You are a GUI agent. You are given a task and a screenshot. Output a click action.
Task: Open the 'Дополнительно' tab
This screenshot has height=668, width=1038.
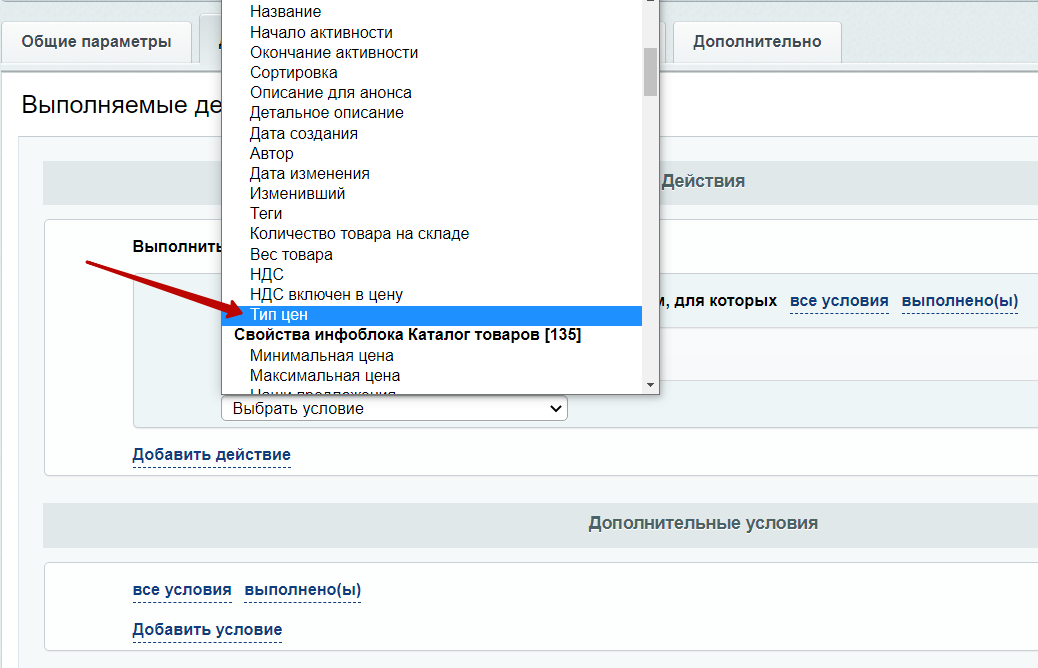(x=757, y=42)
